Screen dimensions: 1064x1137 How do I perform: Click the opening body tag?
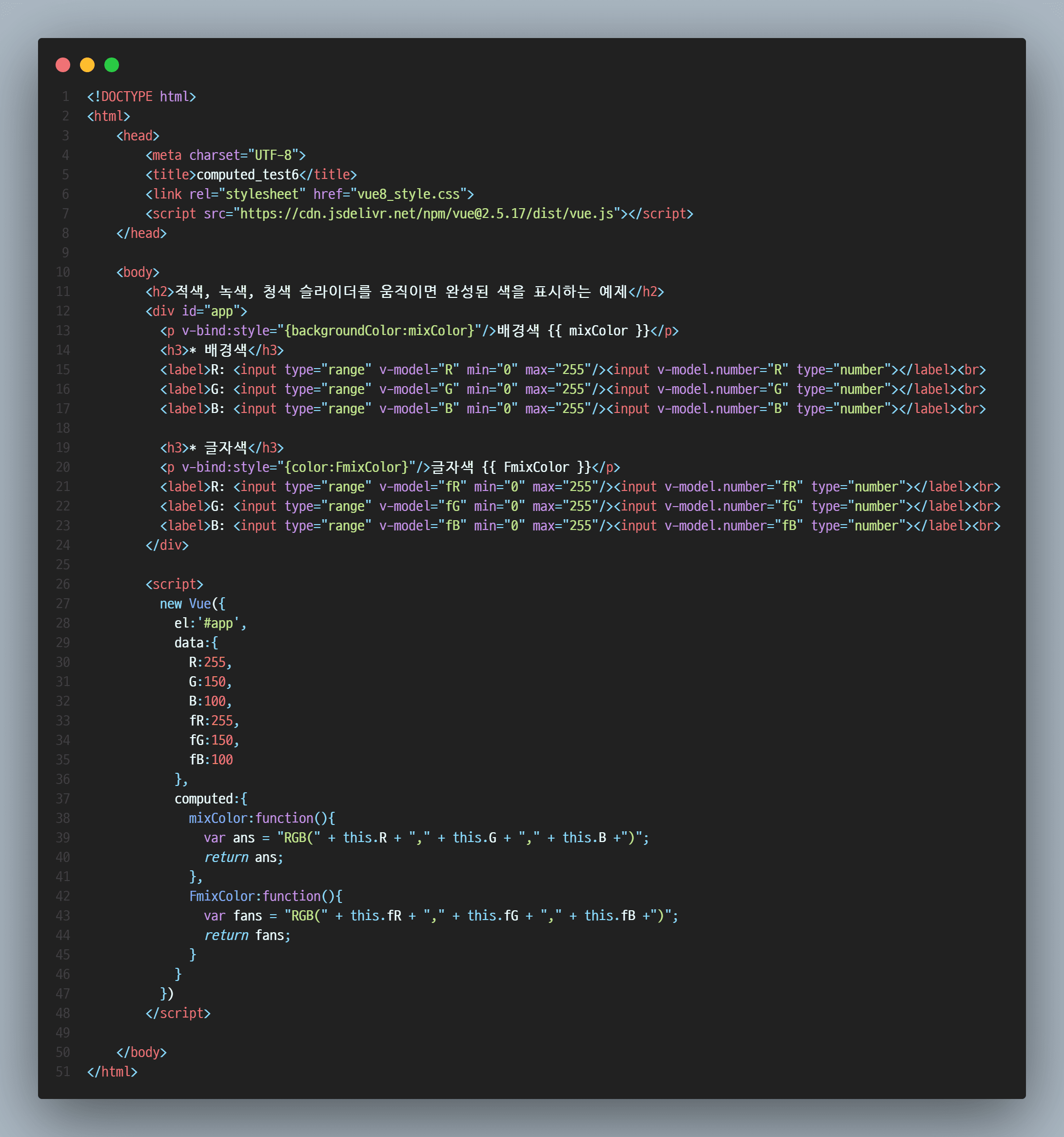[138, 272]
